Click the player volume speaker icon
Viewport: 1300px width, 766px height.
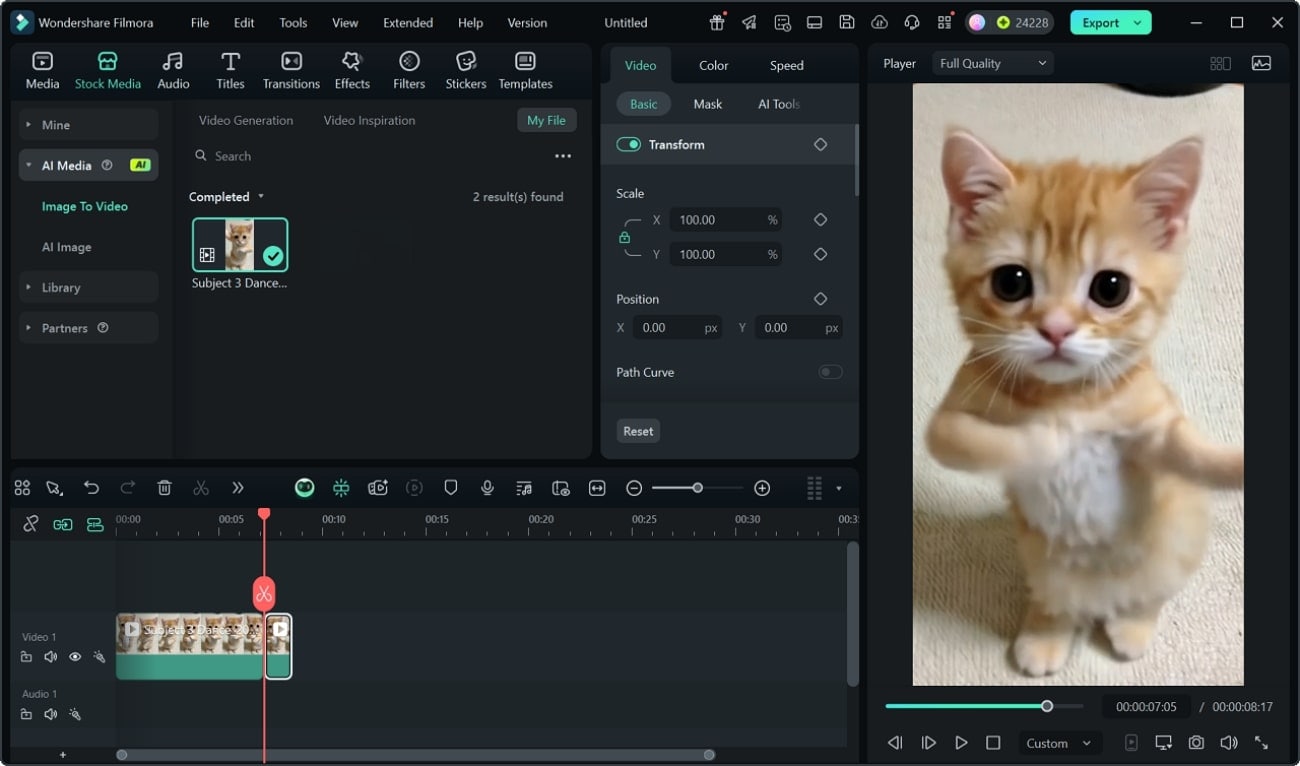(1229, 743)
